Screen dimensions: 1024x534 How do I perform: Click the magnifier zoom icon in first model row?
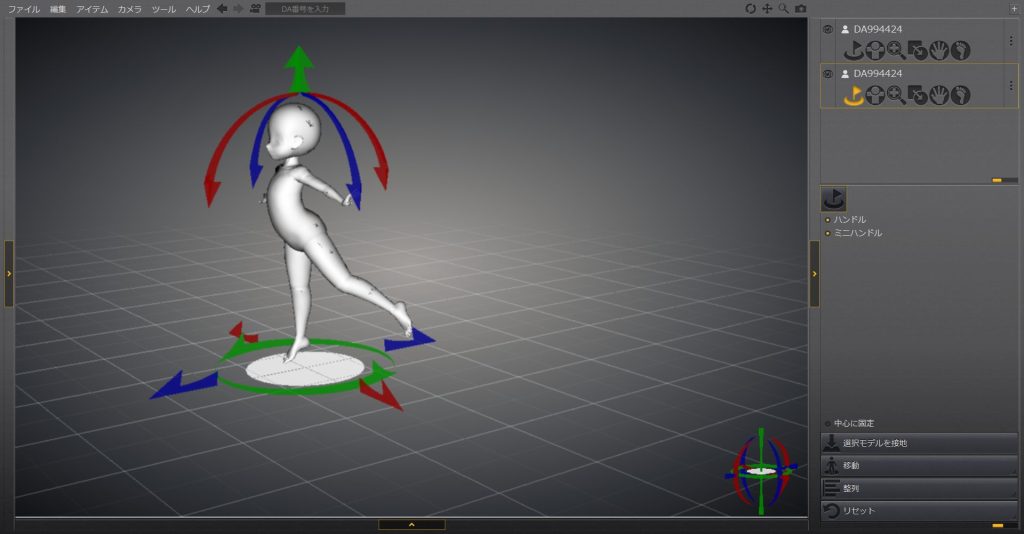pos(896,50)
